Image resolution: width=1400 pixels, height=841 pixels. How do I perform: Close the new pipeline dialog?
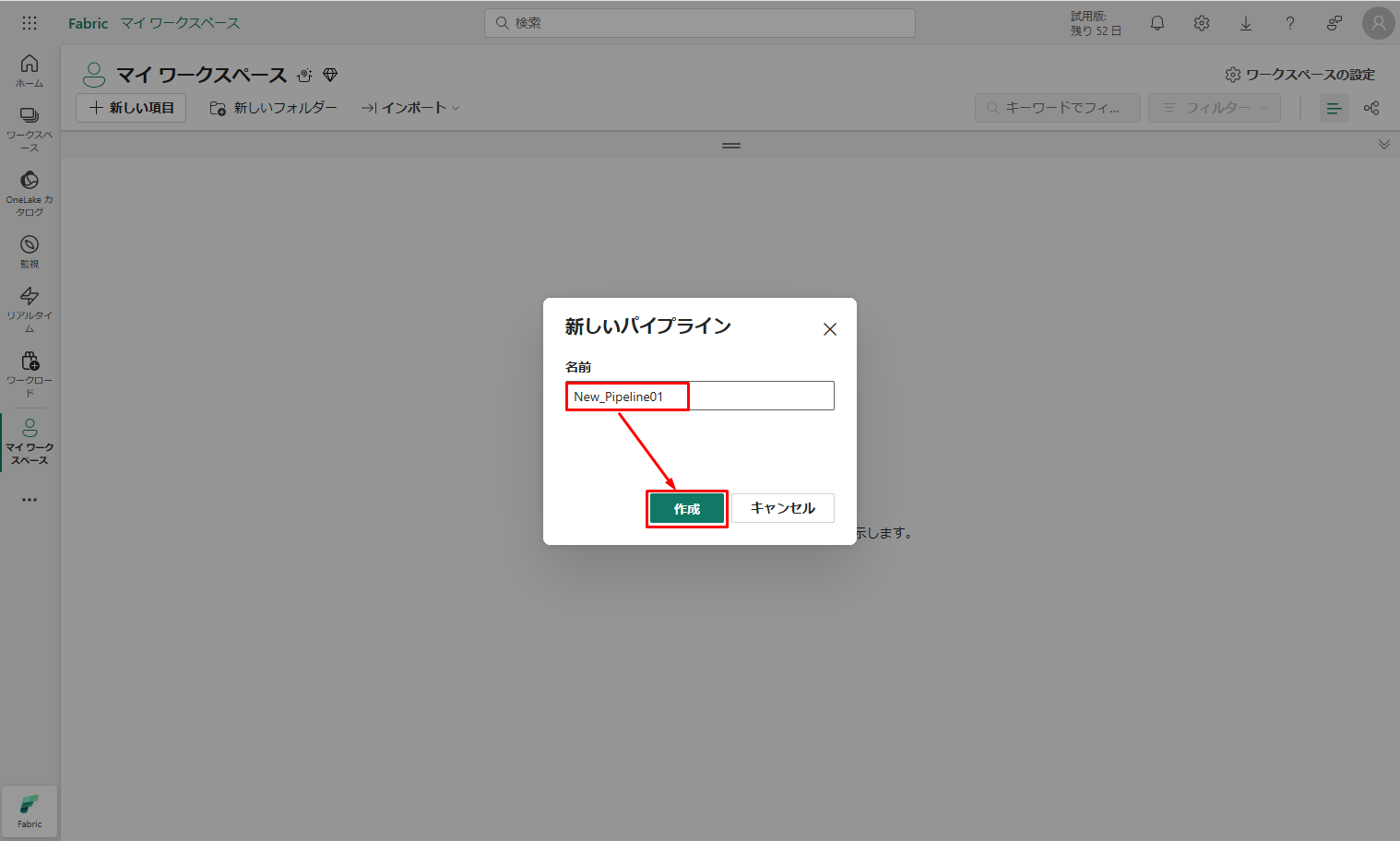pyautogui.click(x=830, y=329)
